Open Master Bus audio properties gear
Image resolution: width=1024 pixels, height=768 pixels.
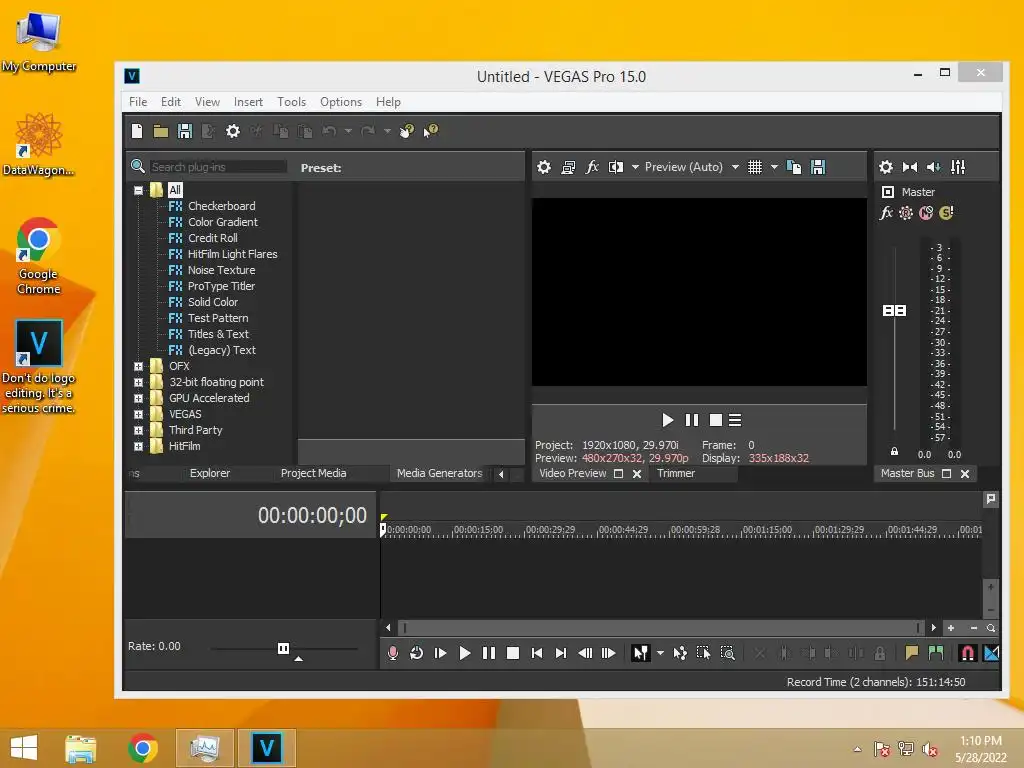[x=886, y=167]
